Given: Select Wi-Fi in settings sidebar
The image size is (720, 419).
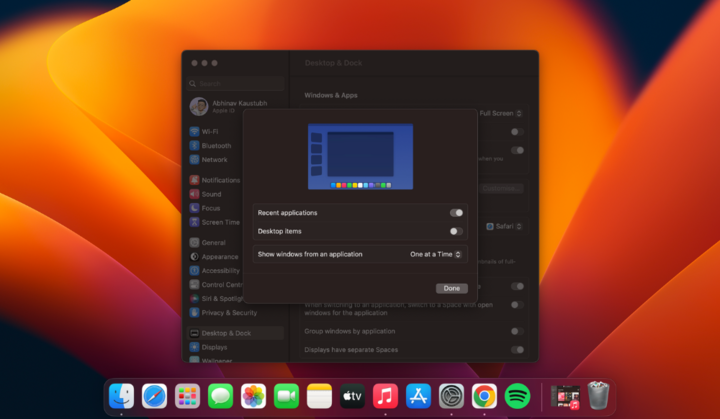Looking at the screenshot, I should click(204, 131).
